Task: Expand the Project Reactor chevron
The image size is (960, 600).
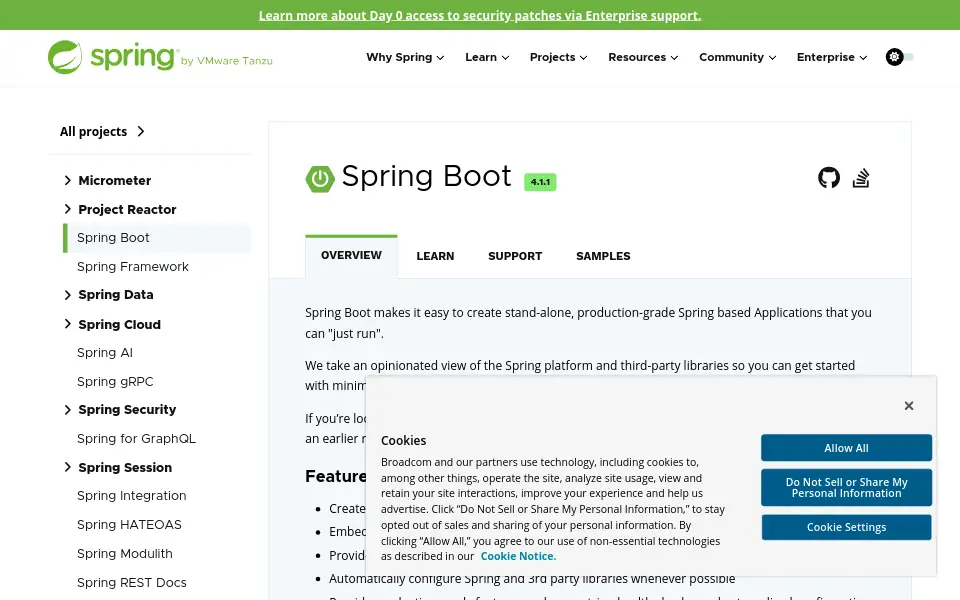Action: 67,209
